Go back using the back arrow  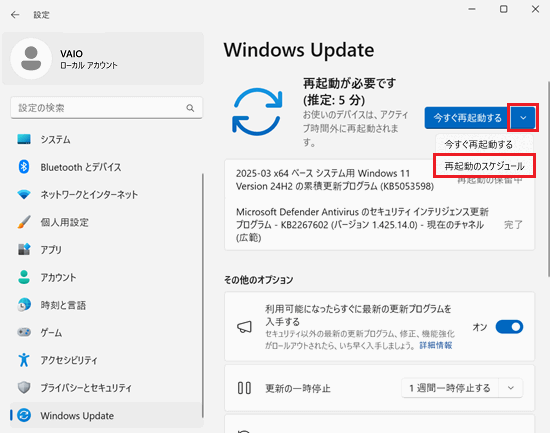[x=15, y=15]
